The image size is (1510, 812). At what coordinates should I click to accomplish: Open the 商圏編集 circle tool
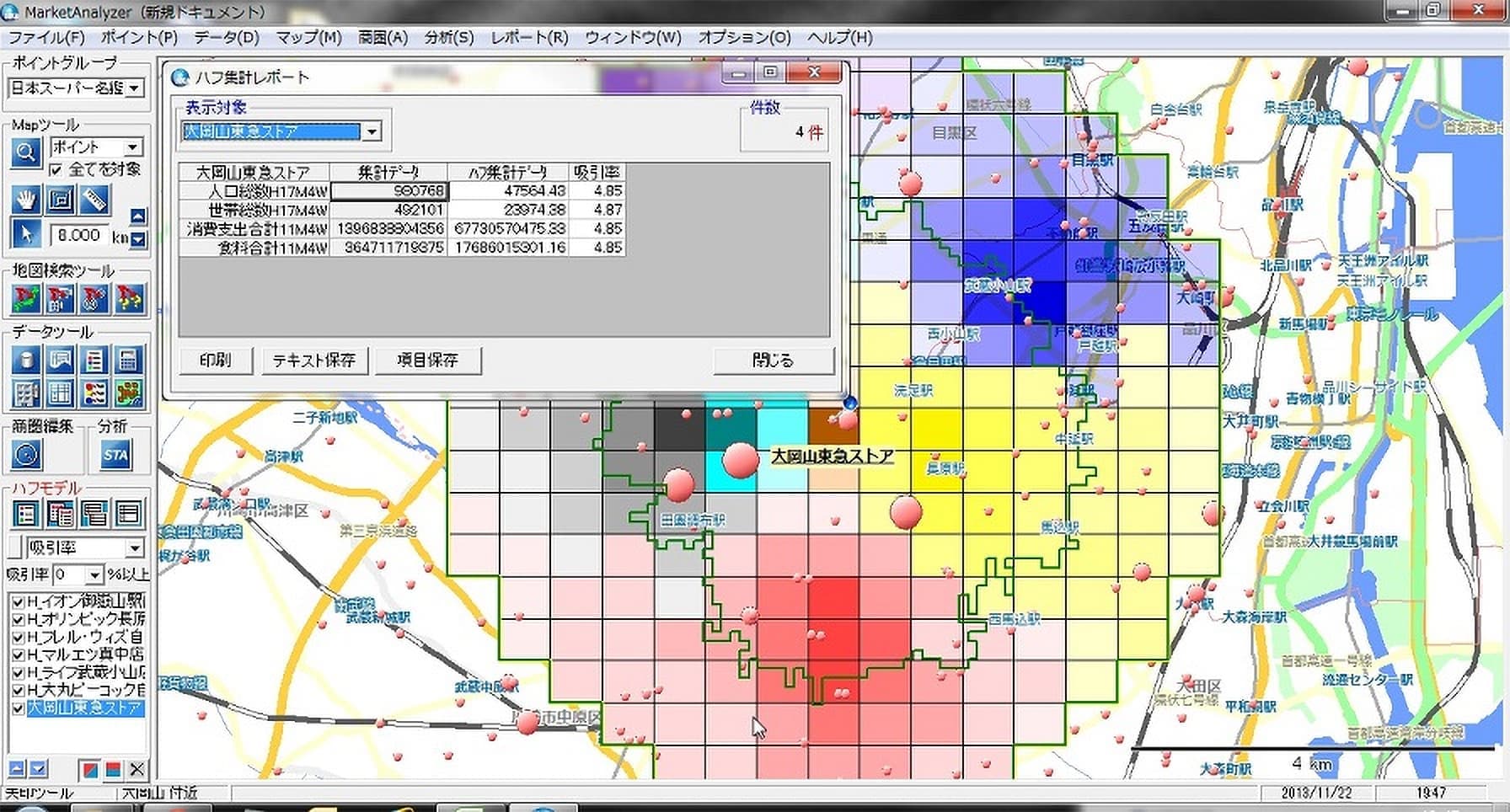[x=27, y=455]
